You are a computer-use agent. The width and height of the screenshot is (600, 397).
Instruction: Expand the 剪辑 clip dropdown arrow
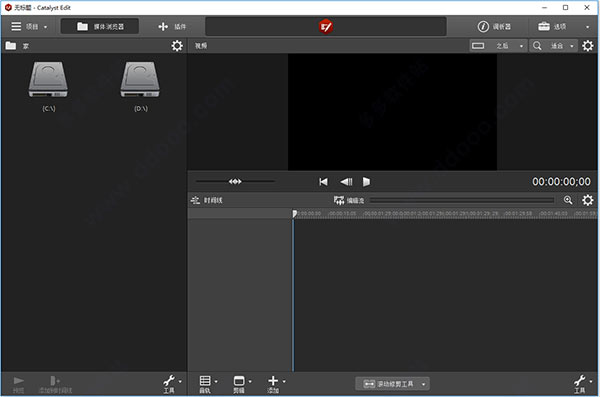point(250,381)
